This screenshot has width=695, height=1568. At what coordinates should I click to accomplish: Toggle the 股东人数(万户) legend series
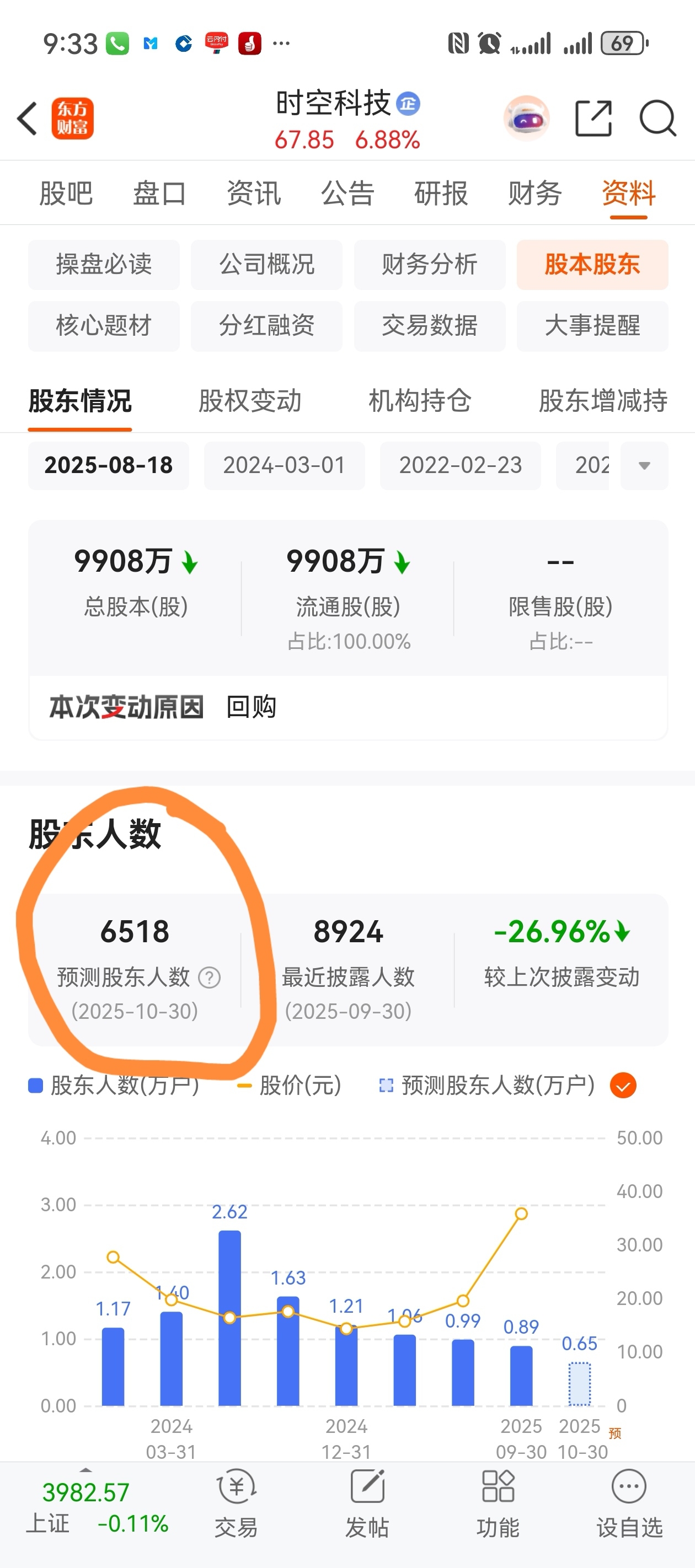point(113,1085)
